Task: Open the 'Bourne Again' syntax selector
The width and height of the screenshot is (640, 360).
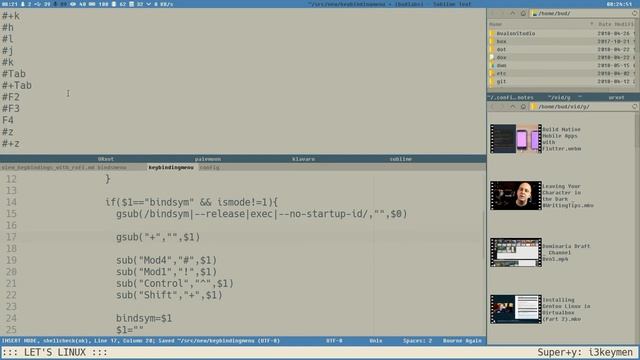Action: [x=462, y=340]
